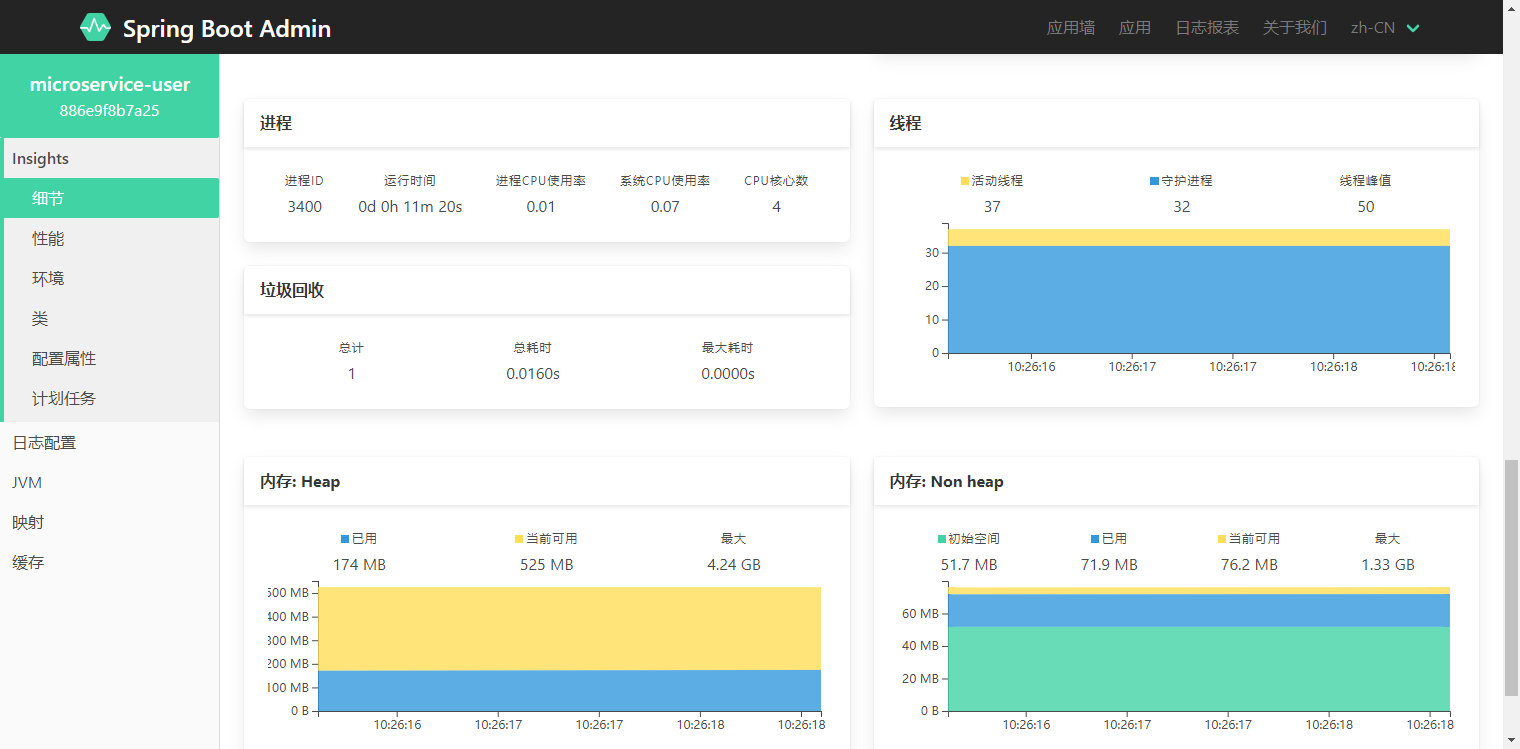Click the yellow area in Heap chart
This screenshot has height=749, width=1520.
pyautogui.click(x=569, y=628)
